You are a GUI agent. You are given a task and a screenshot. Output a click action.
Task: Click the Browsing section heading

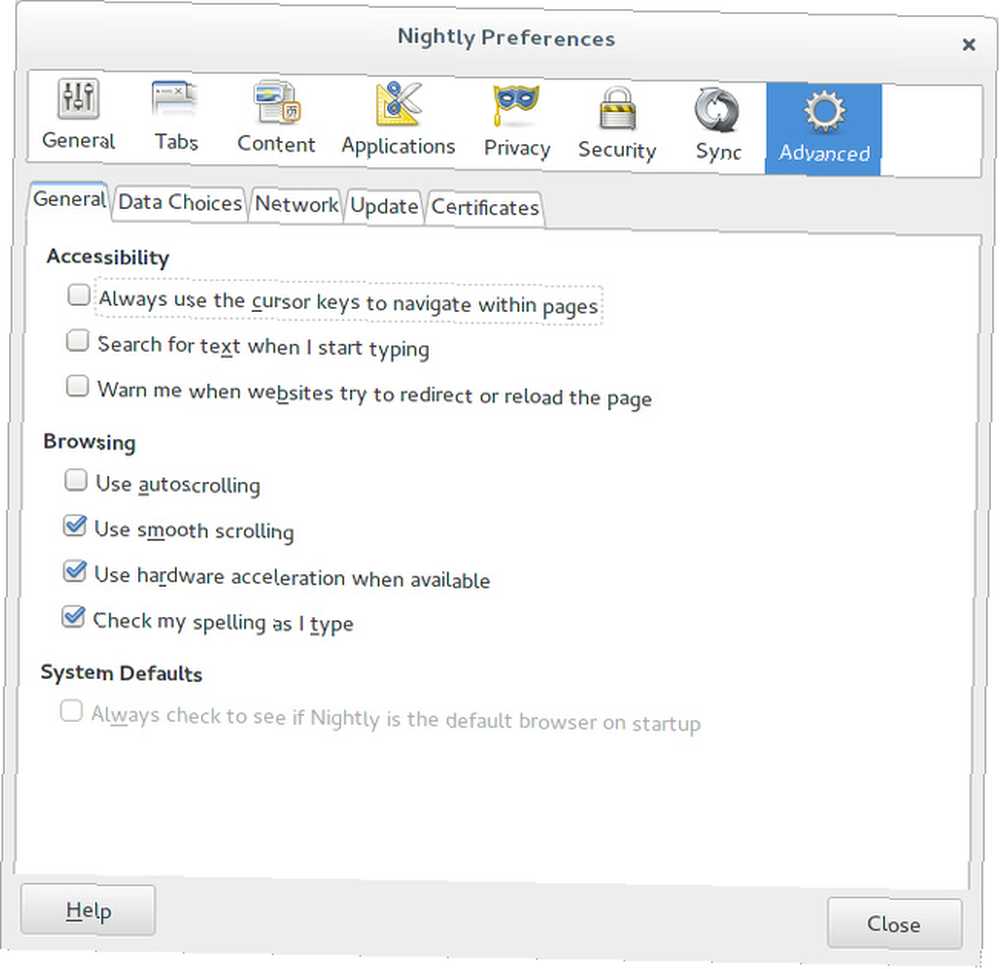click(x=89, y=443)
